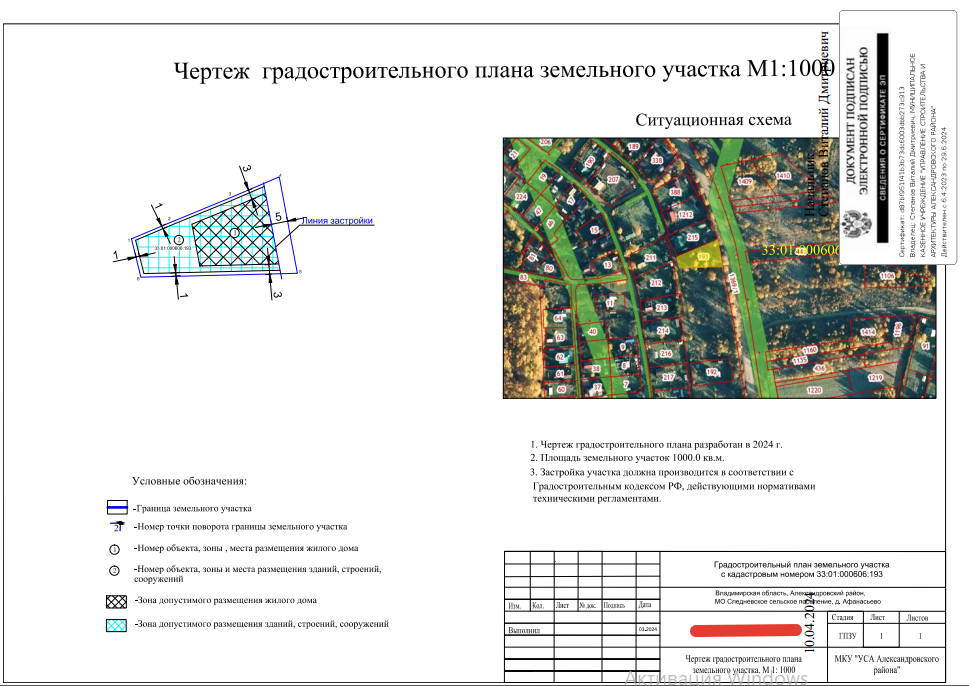Click the red redaction bar in the title block

745,631
